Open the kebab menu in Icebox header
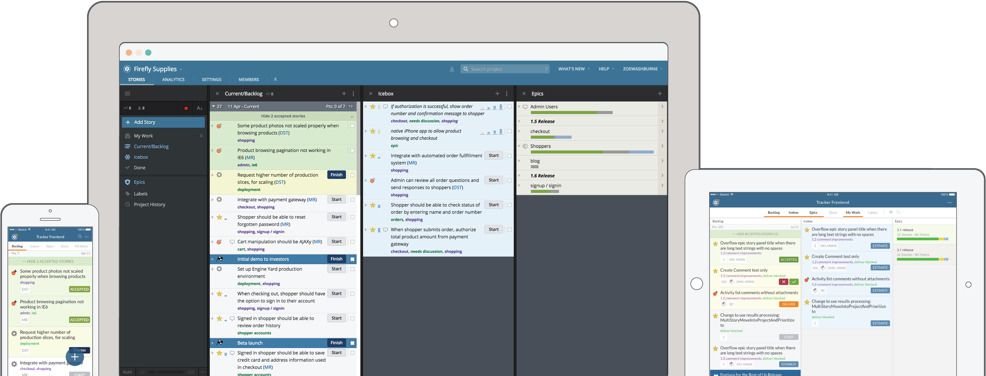This screenshot has height=376, width=986. pyautogui.click(x=507, y=94)
